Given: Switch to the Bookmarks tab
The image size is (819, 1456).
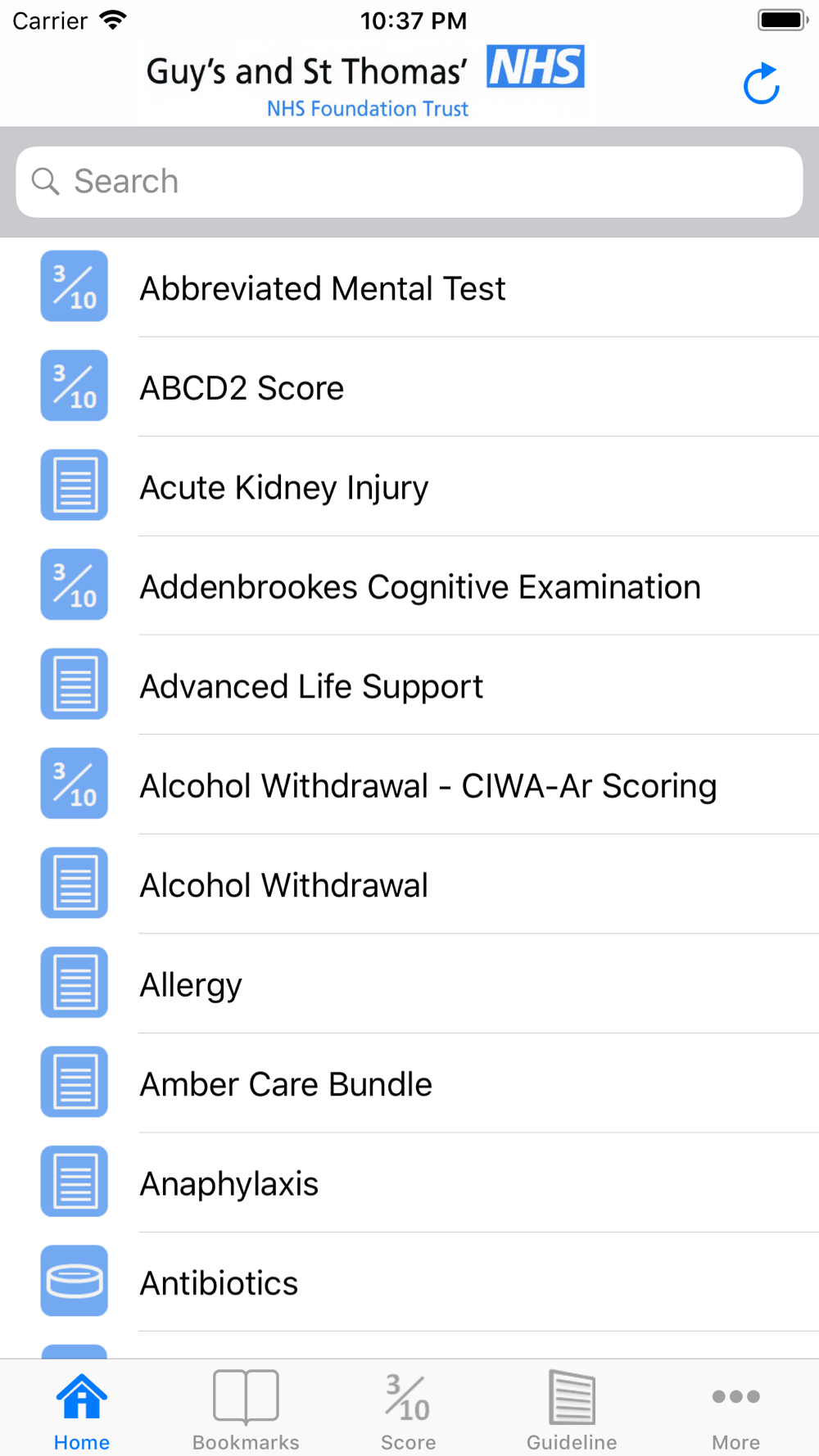Looking at the screenshot, I should (246, 1410).
